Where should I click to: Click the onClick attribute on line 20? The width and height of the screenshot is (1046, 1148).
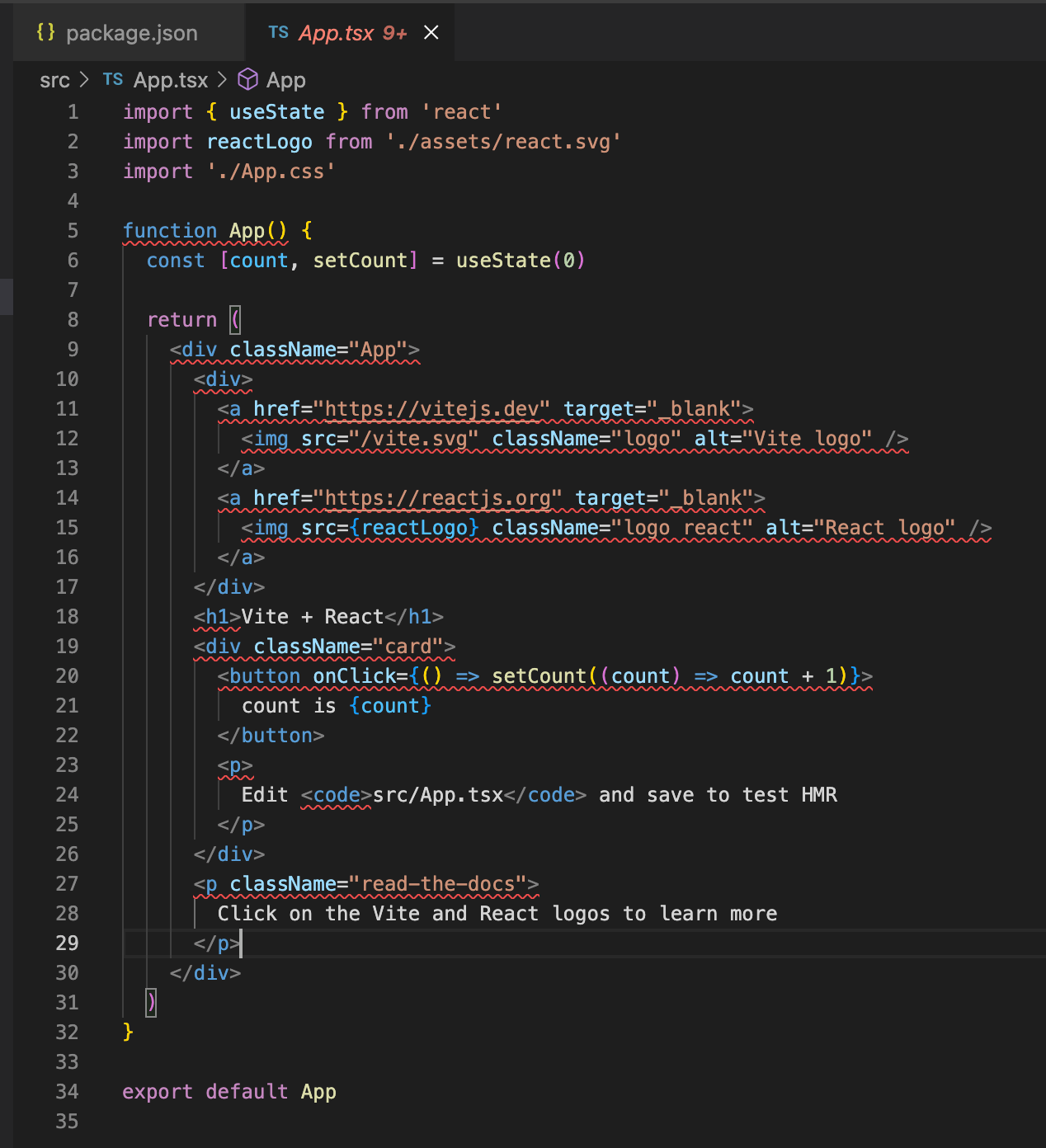pyautogui.click(x=355, y=676)
